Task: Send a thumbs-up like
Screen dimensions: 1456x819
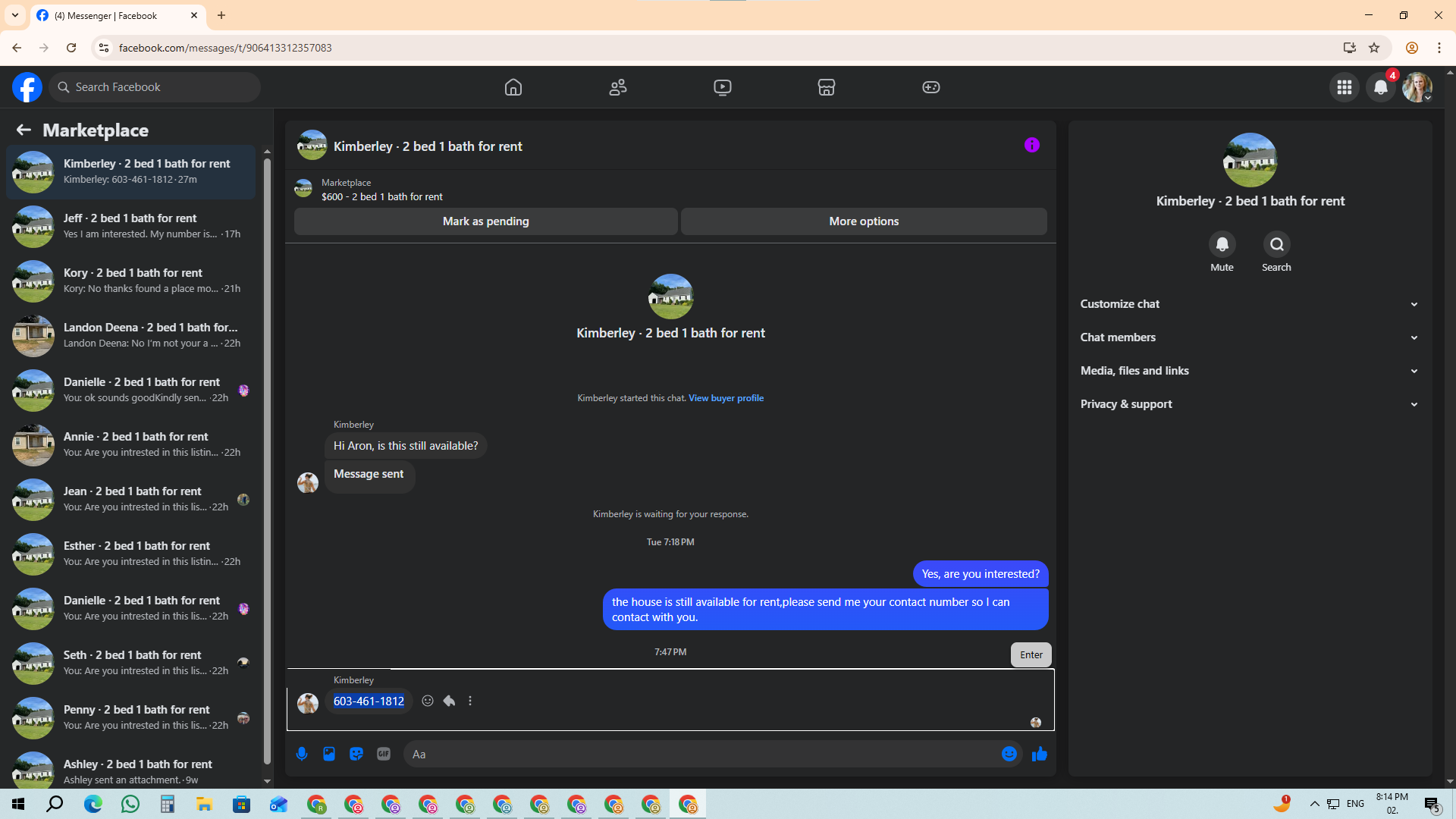Action: 1039,754
